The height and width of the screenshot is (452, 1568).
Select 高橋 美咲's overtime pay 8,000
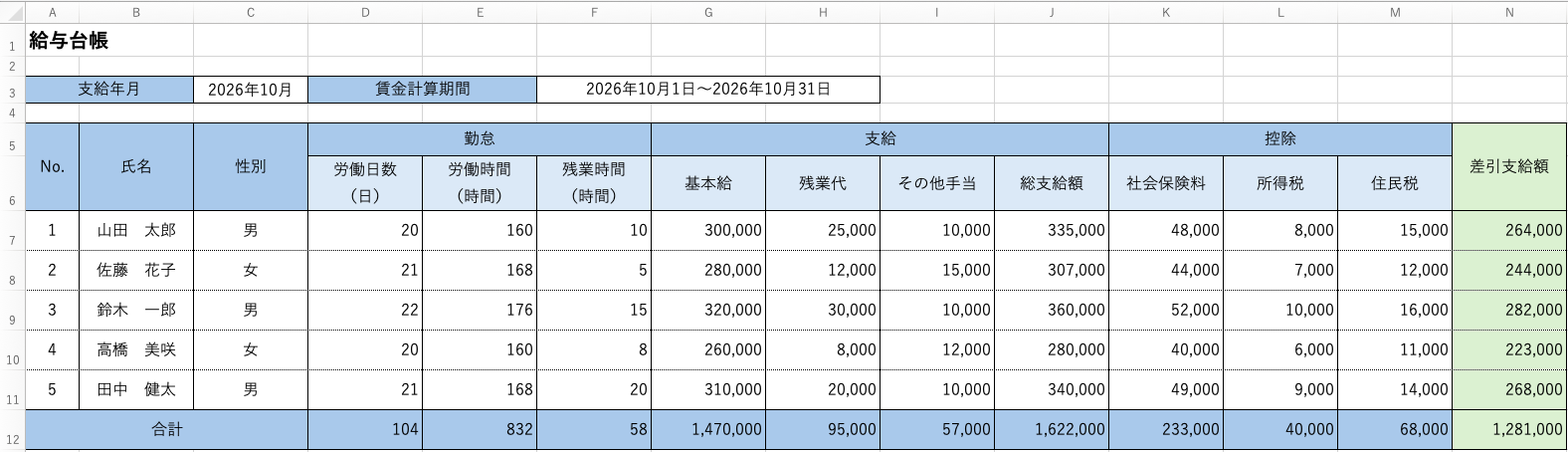coord(823,350)
